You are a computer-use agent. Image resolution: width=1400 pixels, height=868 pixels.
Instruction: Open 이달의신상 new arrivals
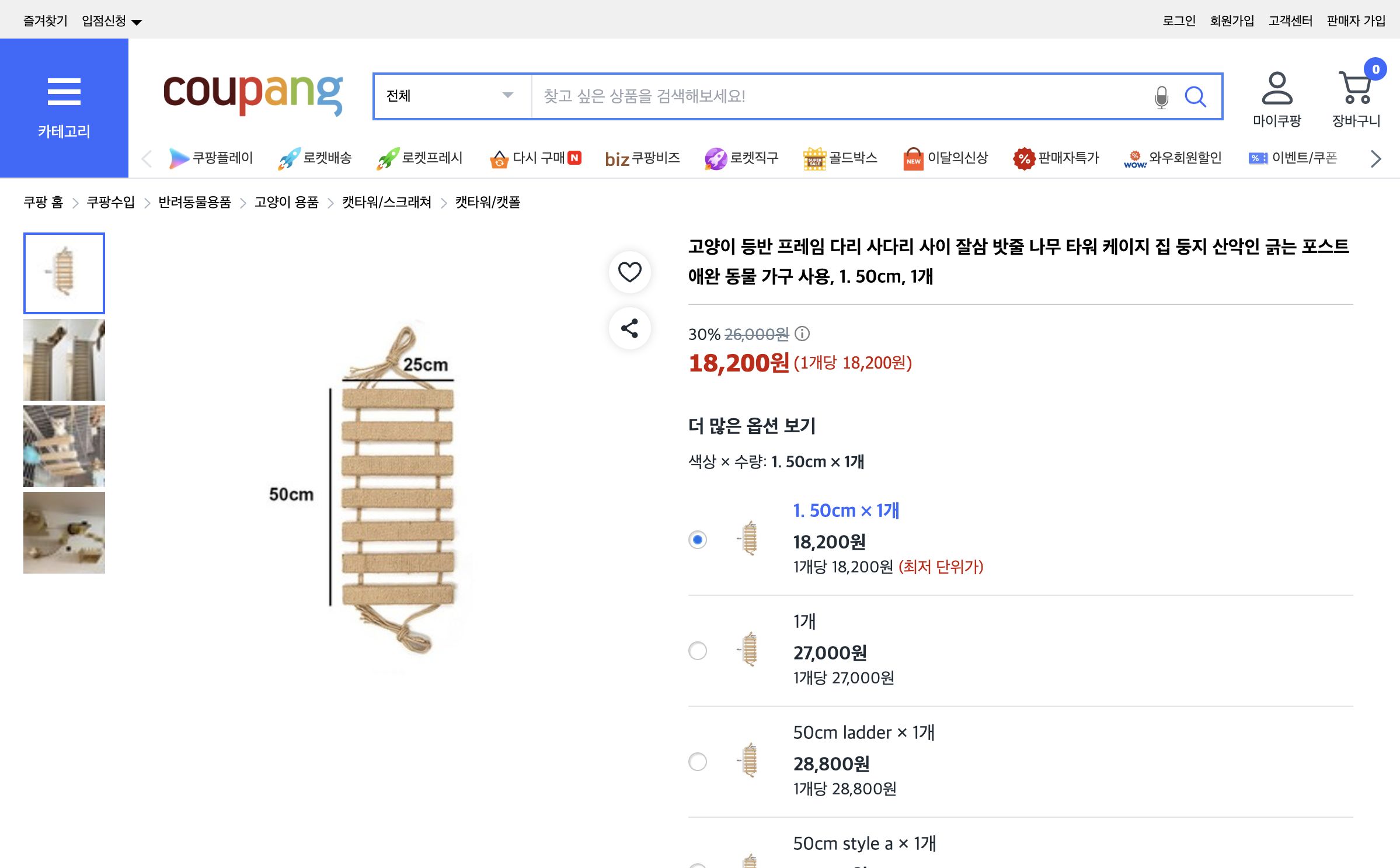[946, 158]
